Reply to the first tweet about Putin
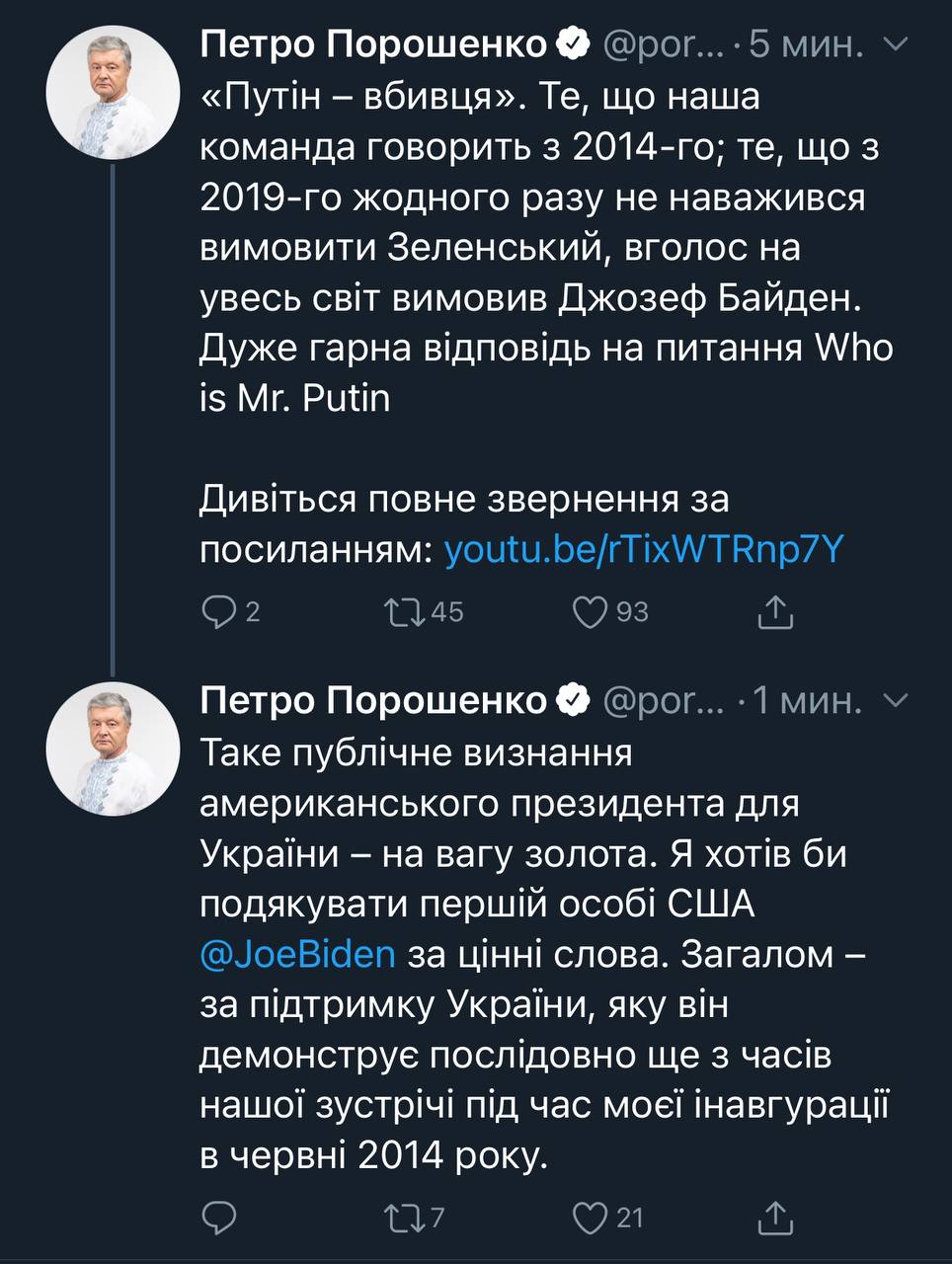This screenshot has width=952, height=1264. pos(217,612)
